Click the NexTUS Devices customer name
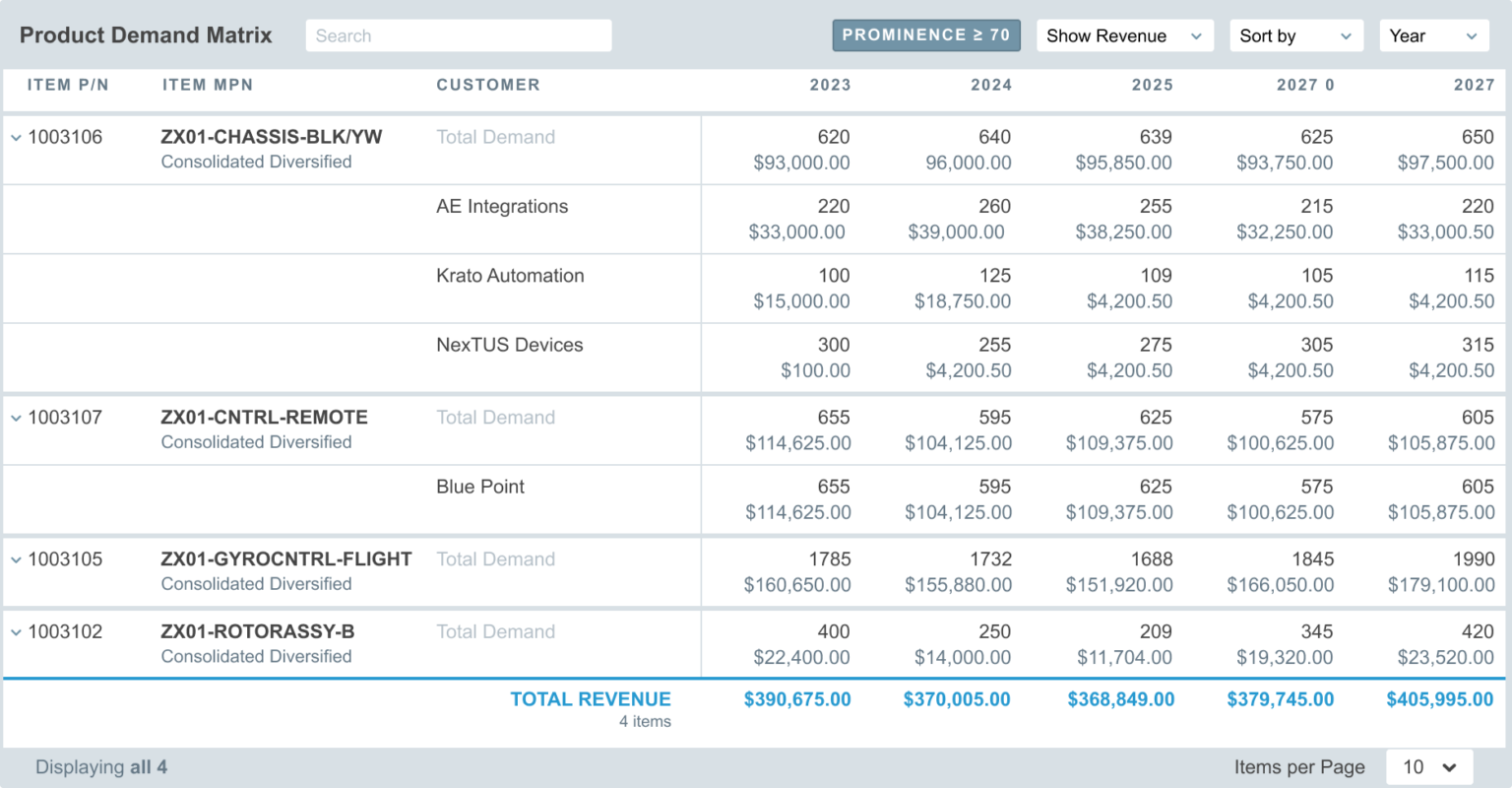This screenshot has height=788, width=1512. click(510, 345)
